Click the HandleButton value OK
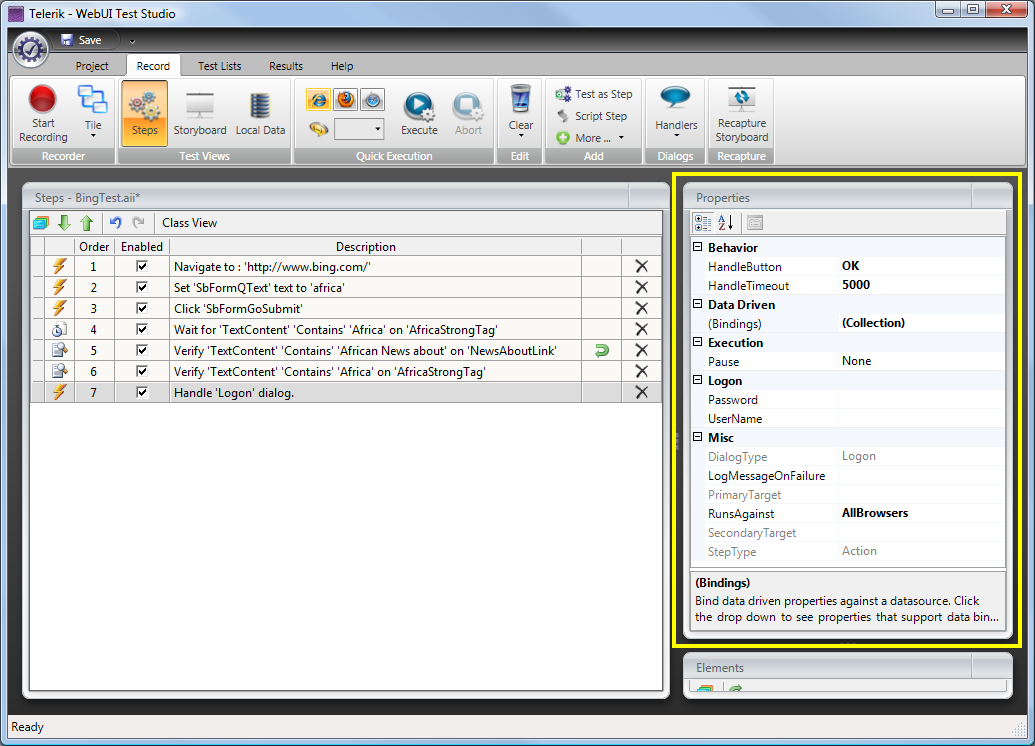The image size is (1035, 746). [921, 266]
